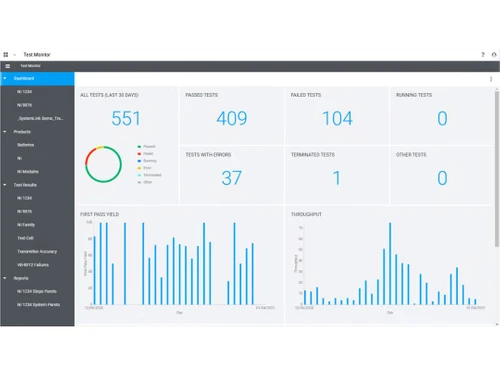500x375 pixels.
Task: Click the scrollbar down arrow at the bottom right
Action: click(497, 324)
